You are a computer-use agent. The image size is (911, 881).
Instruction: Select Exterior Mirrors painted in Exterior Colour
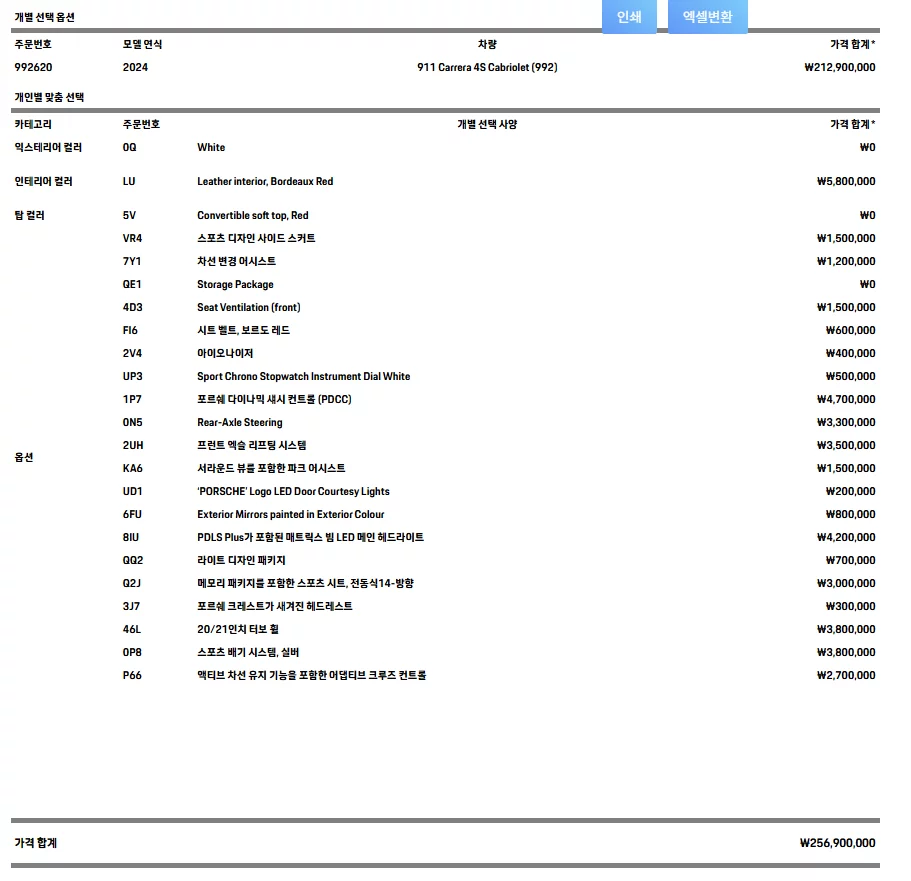click(x=290, y=515)
